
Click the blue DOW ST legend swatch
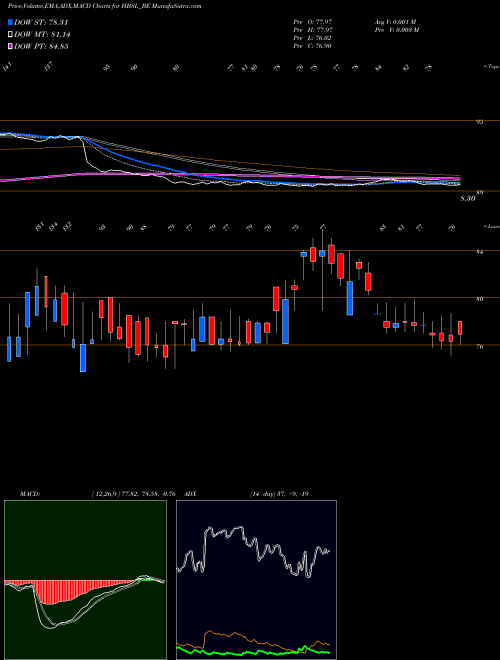(10, 22)
